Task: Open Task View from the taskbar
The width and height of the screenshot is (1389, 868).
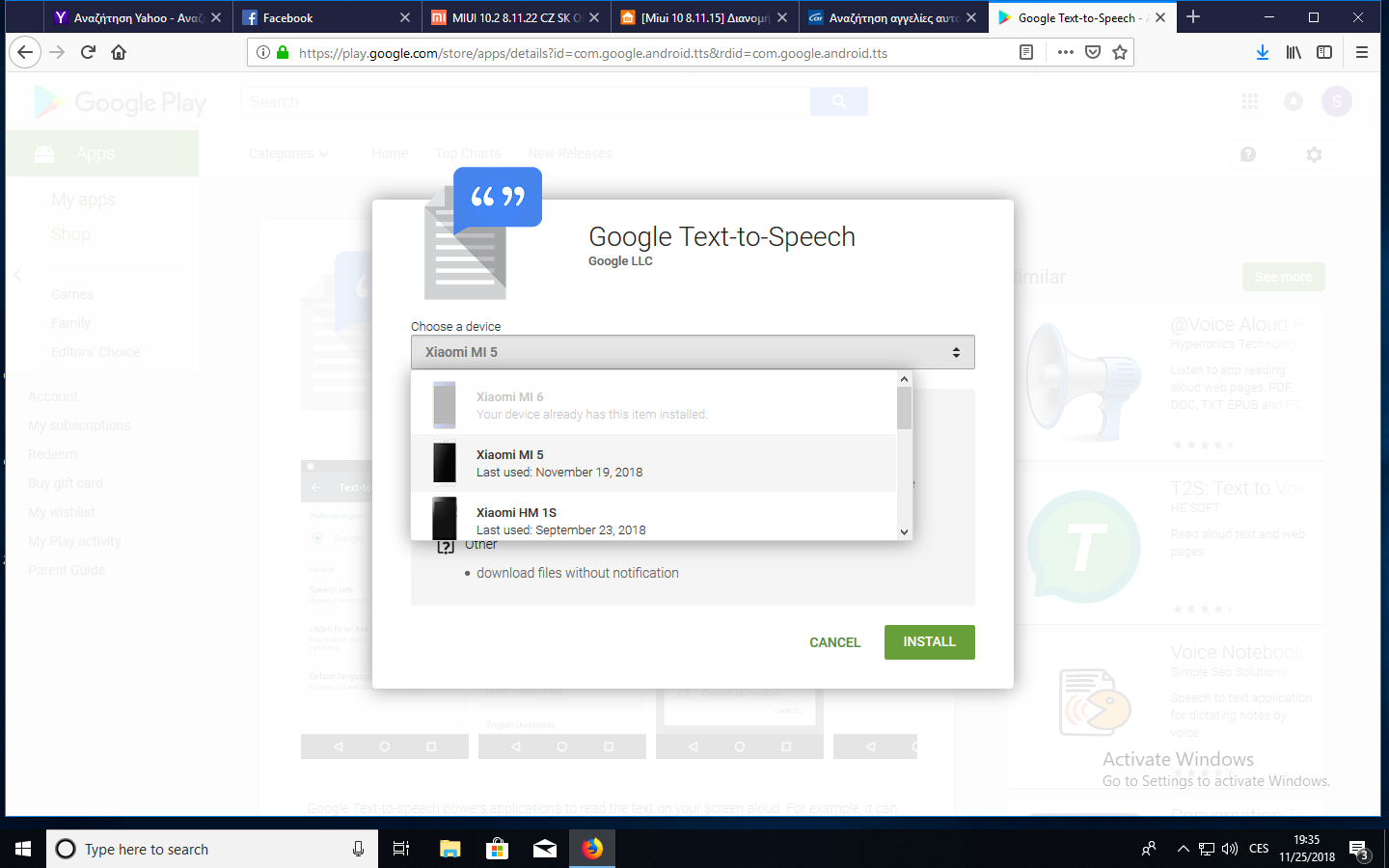Action: [x=401, y=849]
